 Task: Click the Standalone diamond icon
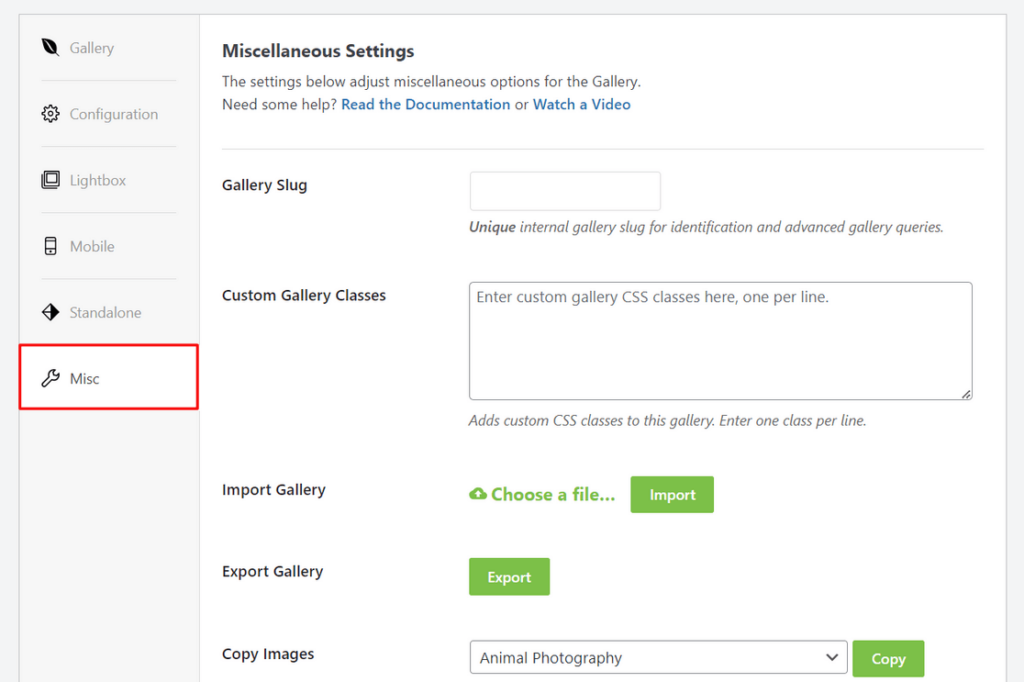click(50, 312)
